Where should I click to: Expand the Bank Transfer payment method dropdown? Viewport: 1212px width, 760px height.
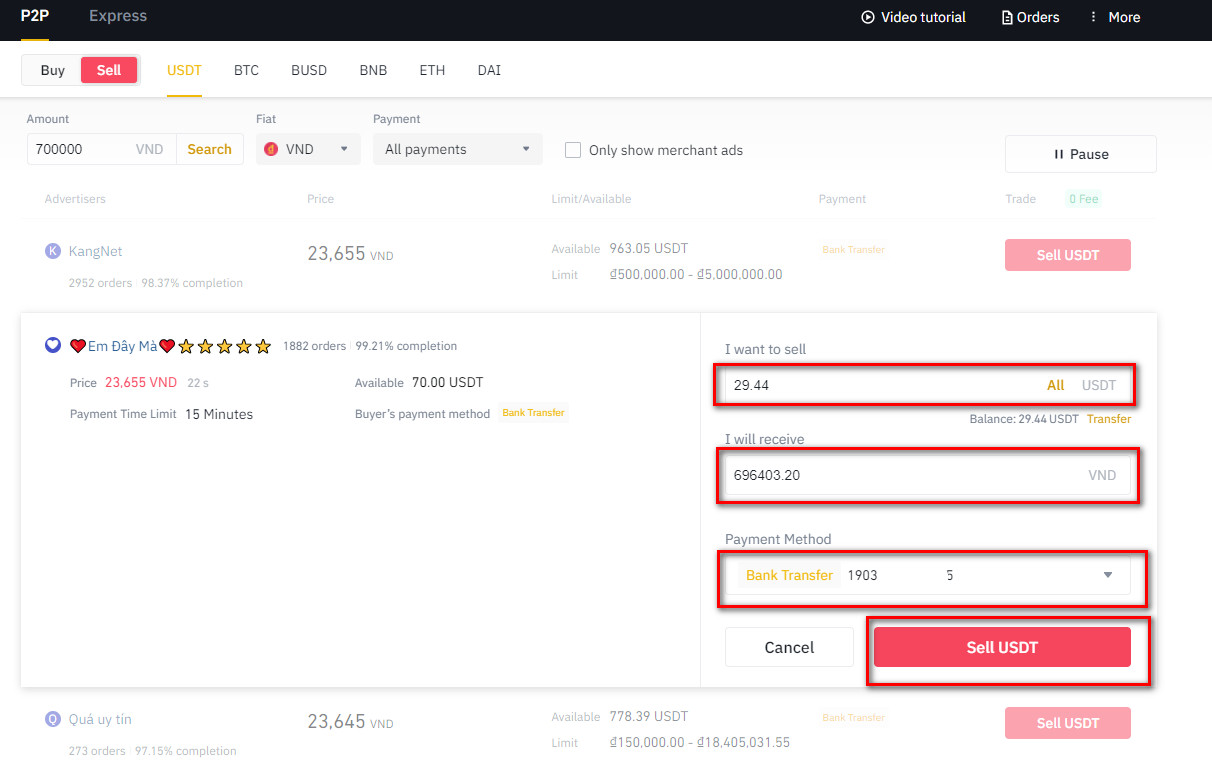point(1107,575)
